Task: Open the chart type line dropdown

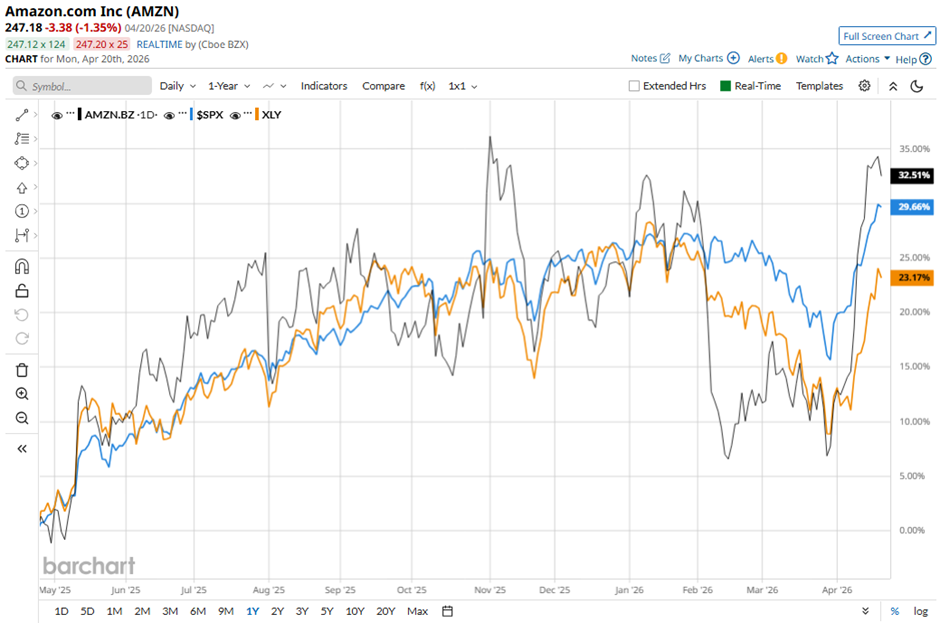Action: [x=275, y=86]
